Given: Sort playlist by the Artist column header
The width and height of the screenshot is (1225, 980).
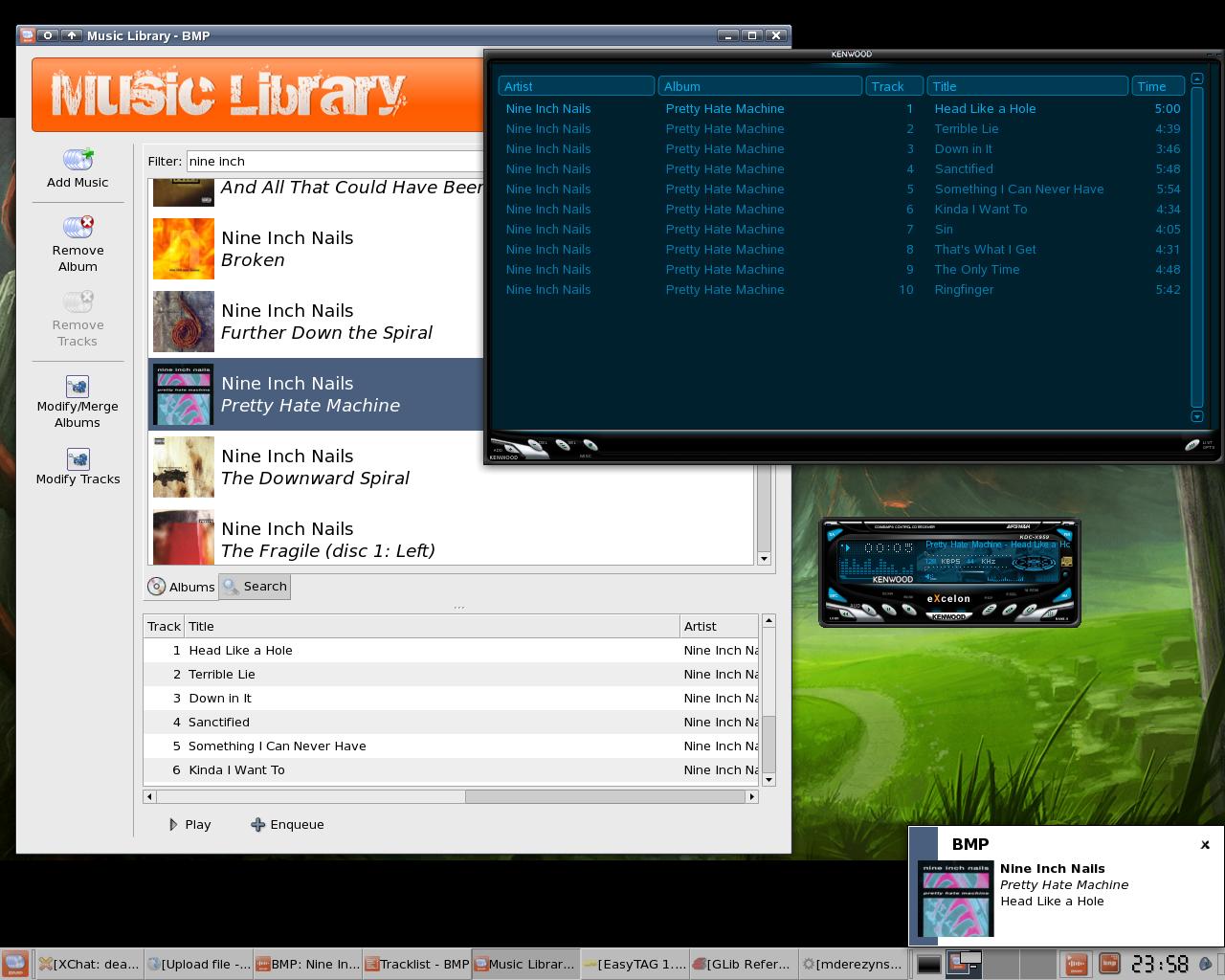Looking at the screenshot, I should 575,86.
